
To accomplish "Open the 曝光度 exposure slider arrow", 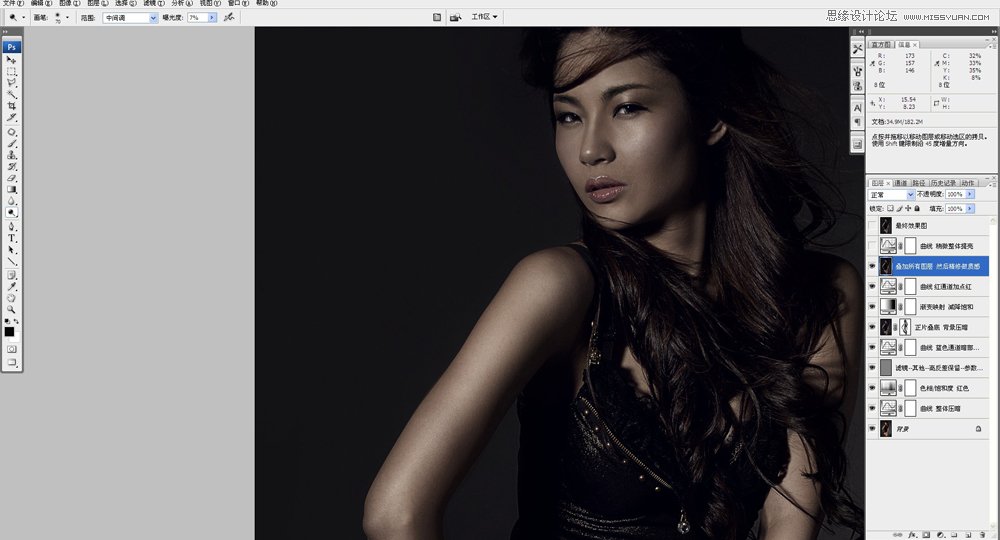I will coord(212,18).
